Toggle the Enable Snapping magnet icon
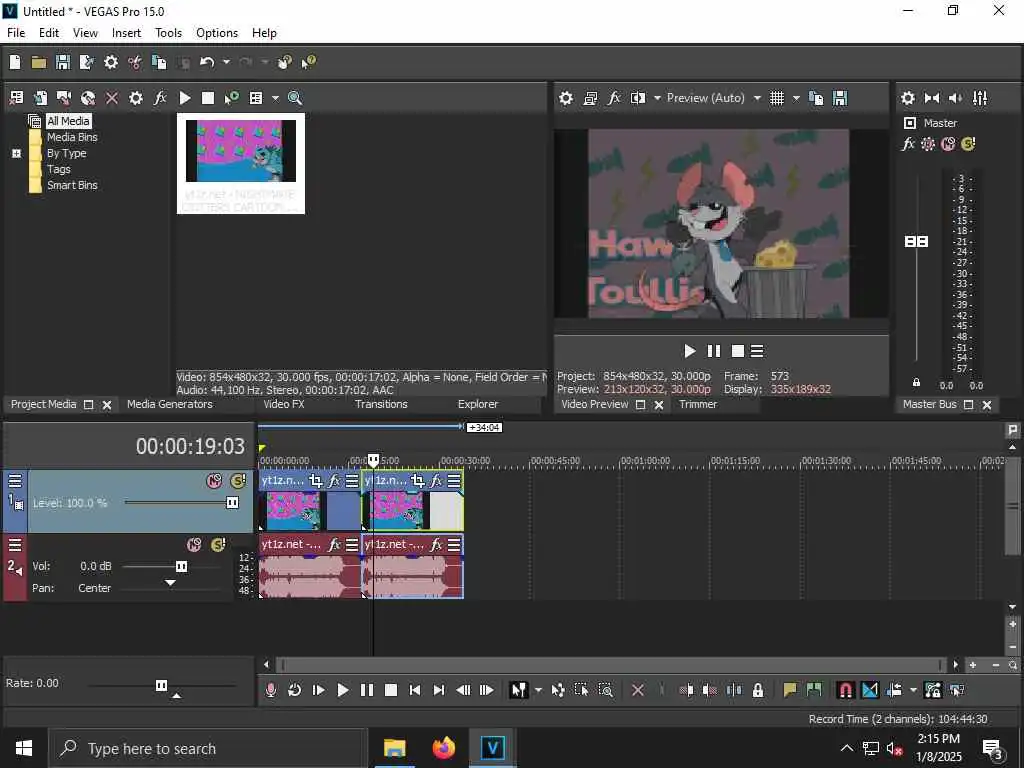 click(x=845, y=690)
